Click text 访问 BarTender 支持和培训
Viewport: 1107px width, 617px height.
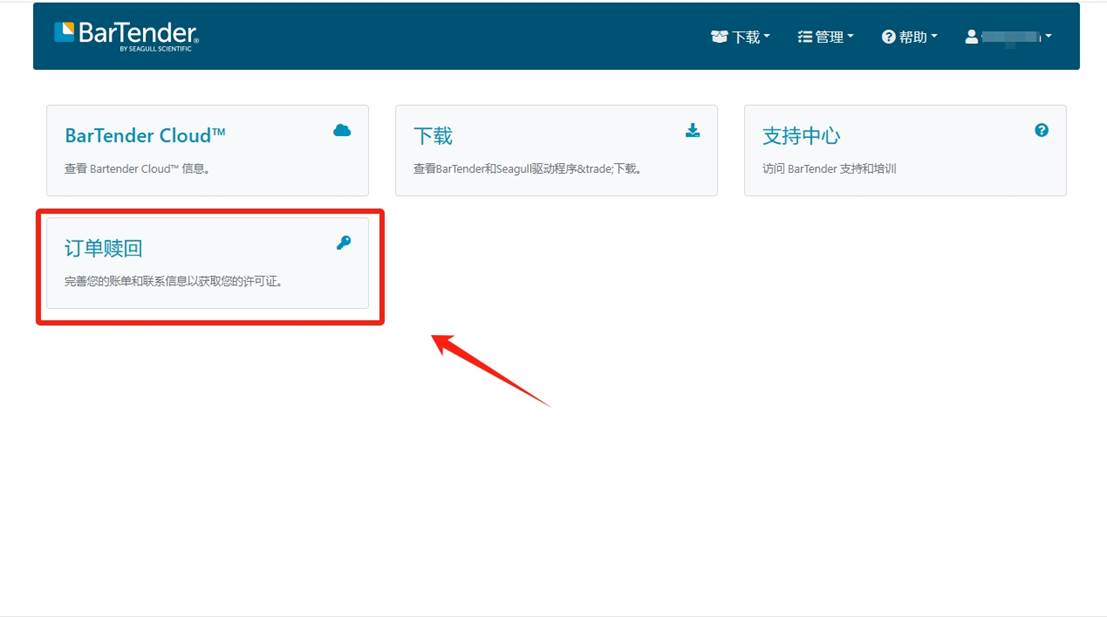829,169
